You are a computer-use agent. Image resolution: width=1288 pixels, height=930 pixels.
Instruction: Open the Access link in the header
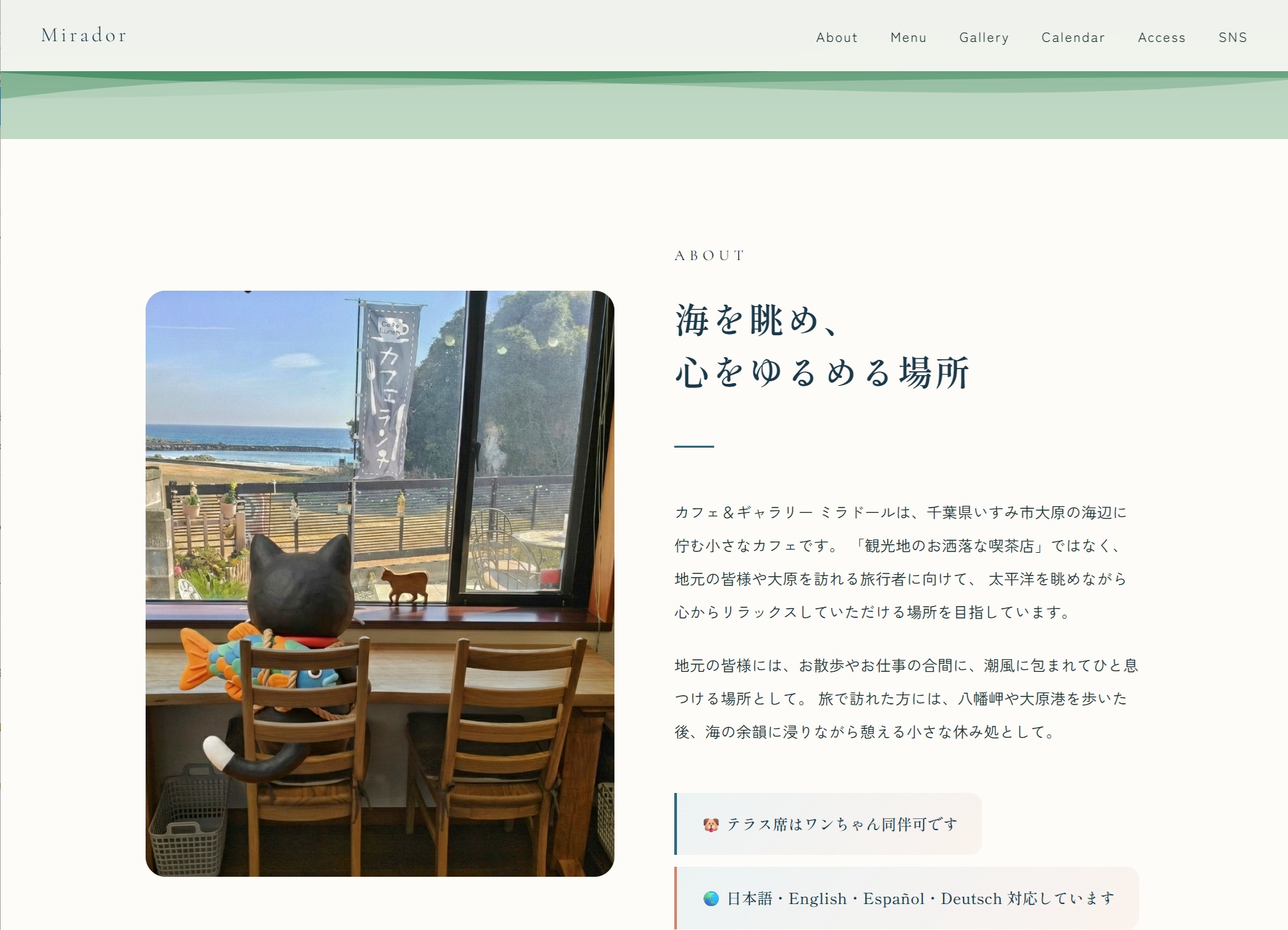coord(1161,38)
